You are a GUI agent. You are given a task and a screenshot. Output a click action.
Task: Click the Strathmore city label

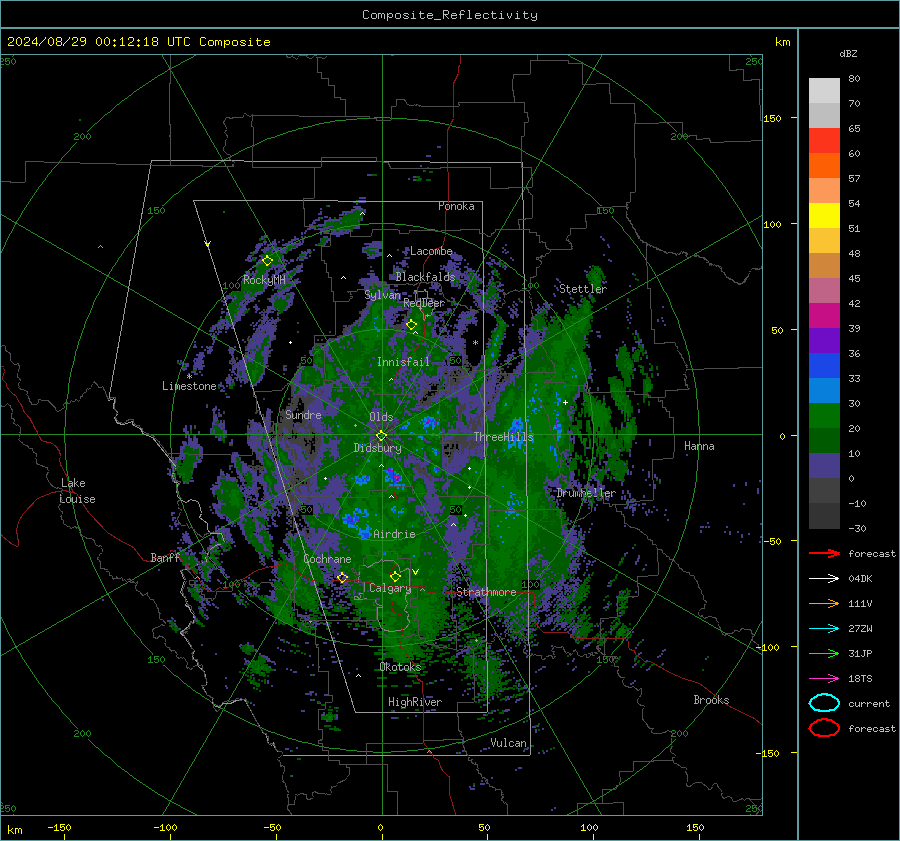486,592
